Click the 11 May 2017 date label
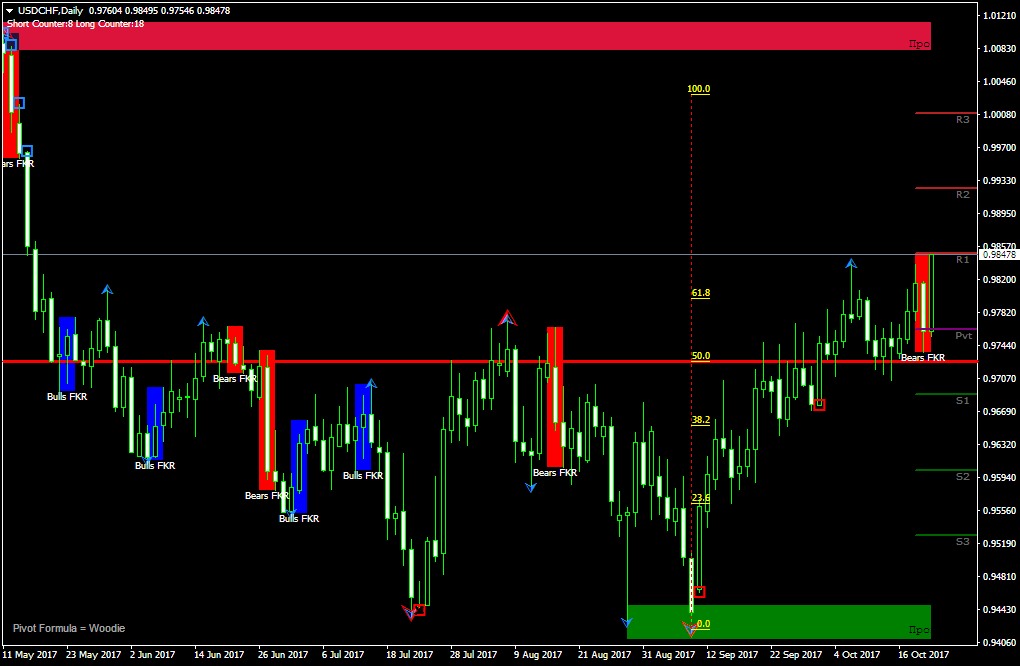Image resolution: width=1020 pixels, height=666 pixels. pos(29,654)
